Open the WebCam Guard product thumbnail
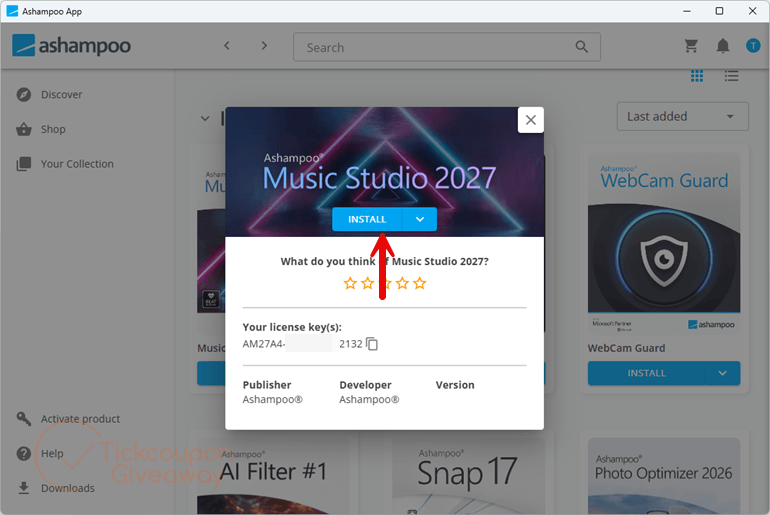 click(664, 243)
